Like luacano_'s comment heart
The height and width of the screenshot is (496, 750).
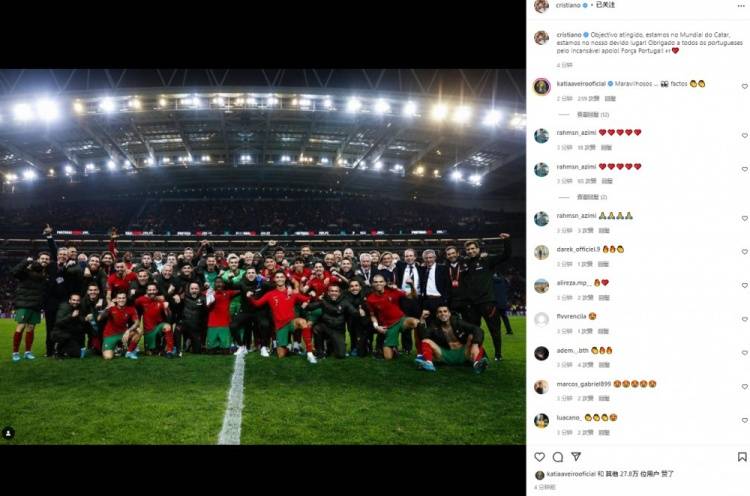(744, 420)
